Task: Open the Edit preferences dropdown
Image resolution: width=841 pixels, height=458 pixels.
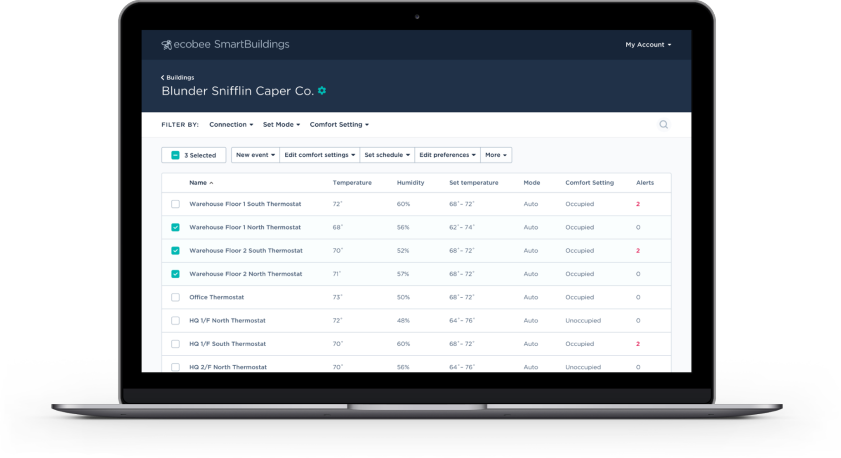Action: coord(447,155)
